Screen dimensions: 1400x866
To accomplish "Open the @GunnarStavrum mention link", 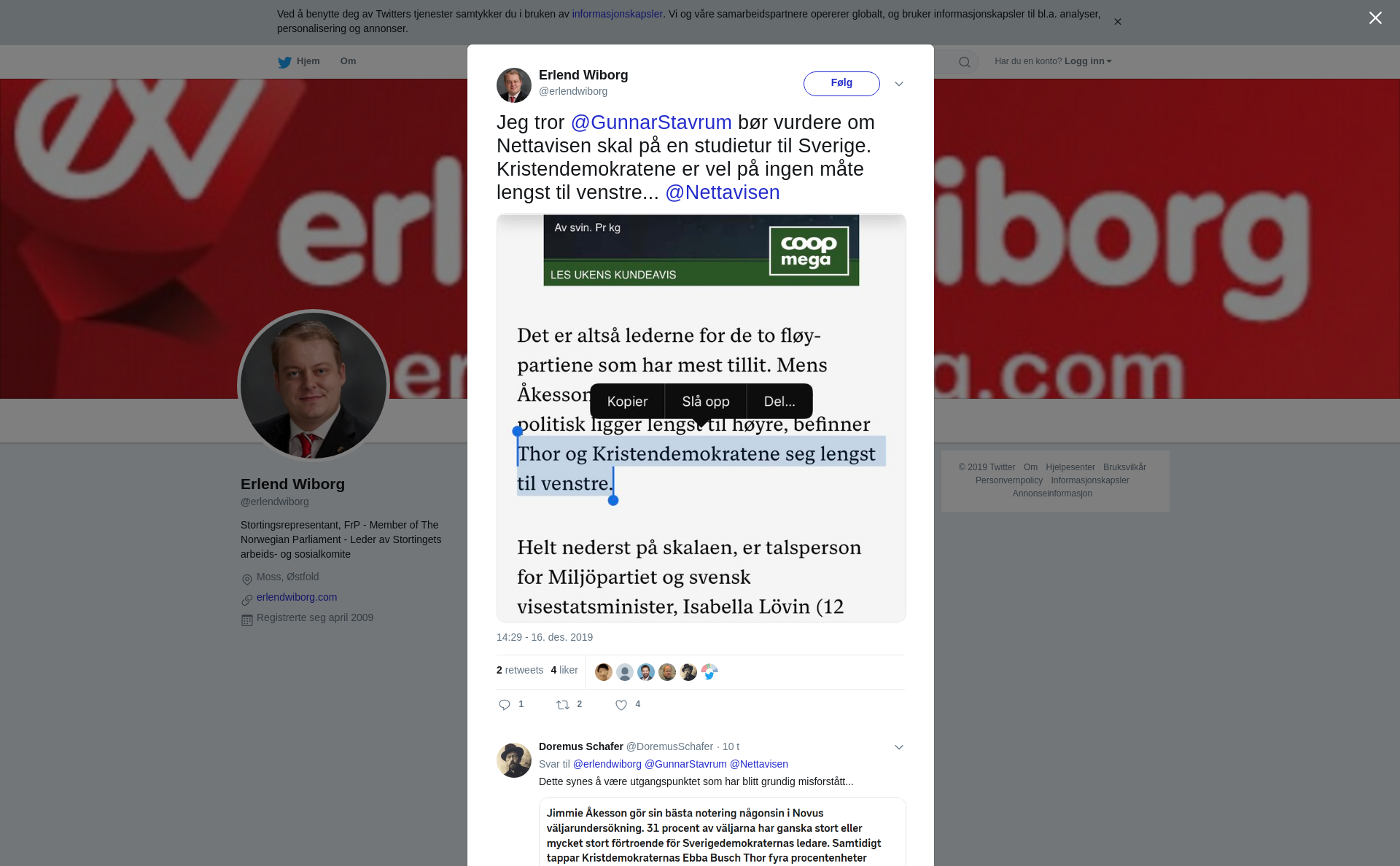I will coord(651,122).
